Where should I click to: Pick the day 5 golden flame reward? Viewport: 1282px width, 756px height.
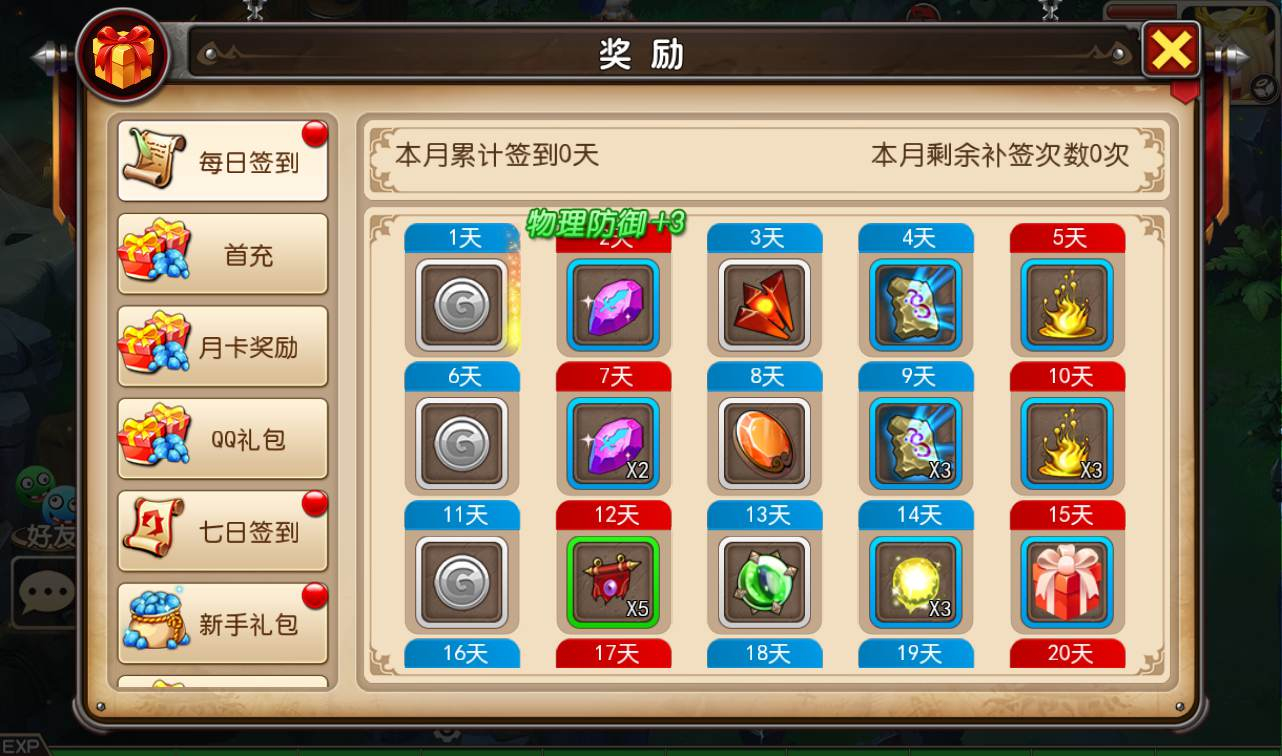click(1067, 305)
